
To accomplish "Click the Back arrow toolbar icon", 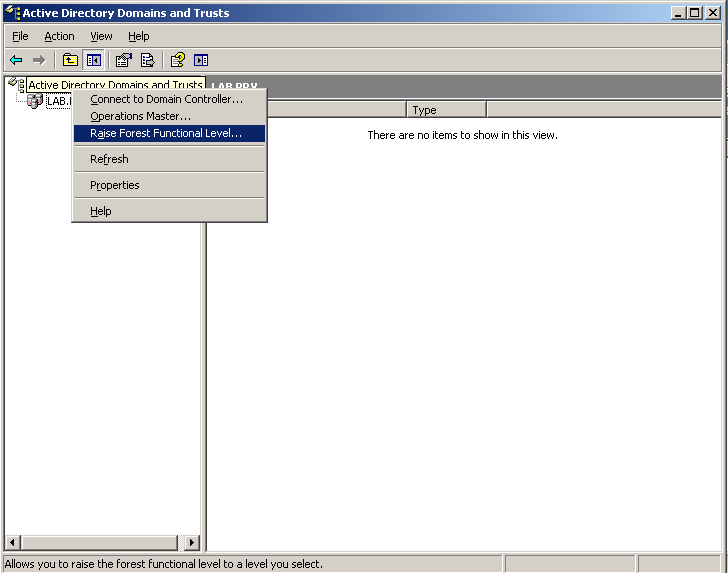I will click(x=16, y=60).
